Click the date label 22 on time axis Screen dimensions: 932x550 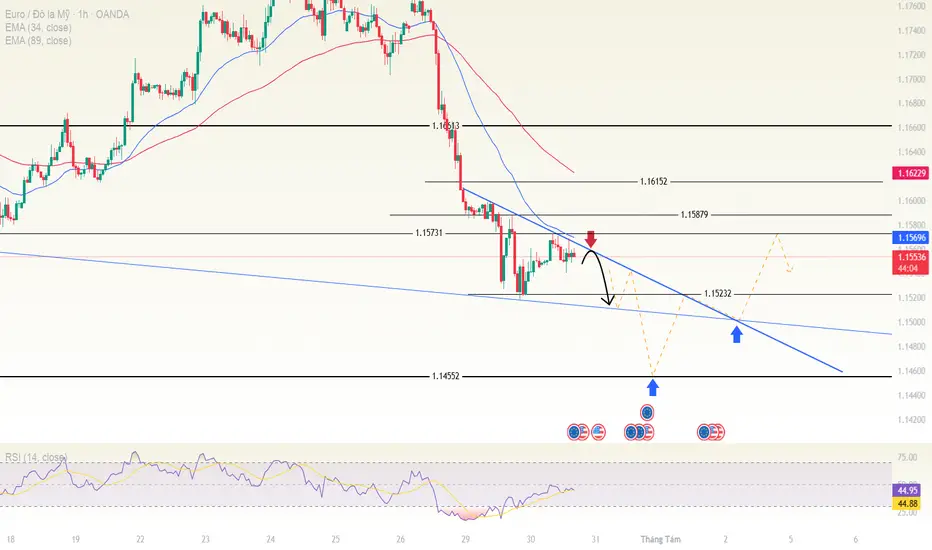(140, 539)
